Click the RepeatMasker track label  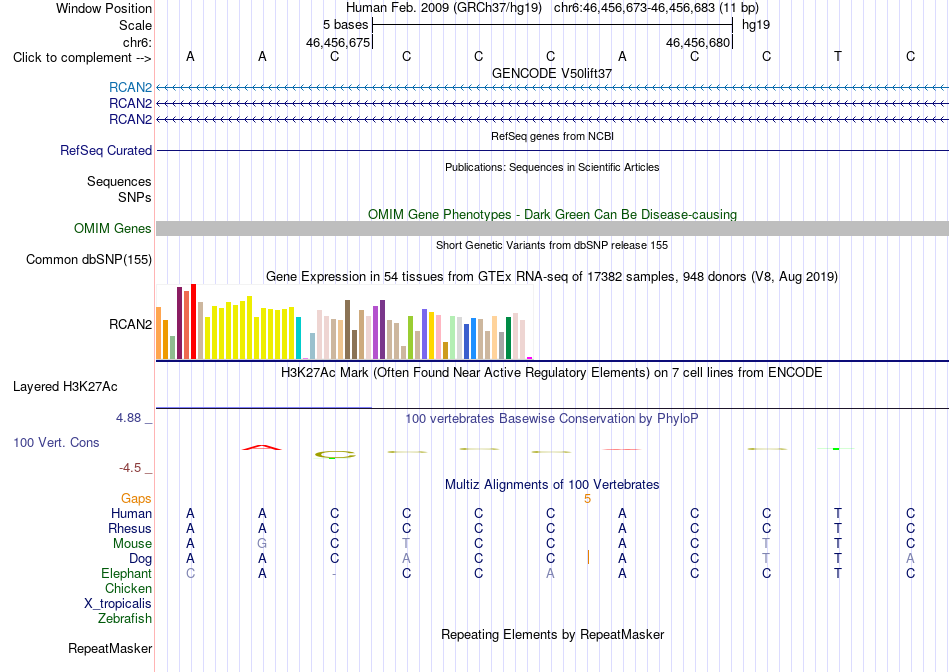(110, 649)
